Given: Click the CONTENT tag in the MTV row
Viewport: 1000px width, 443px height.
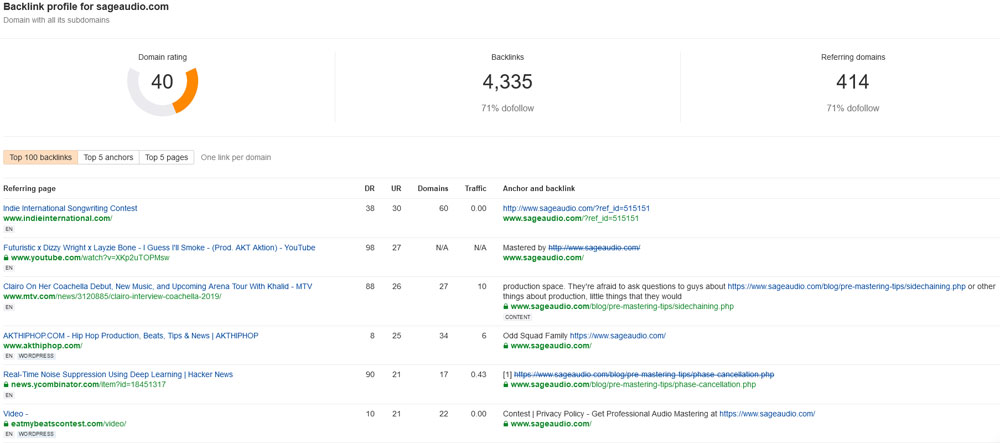Looking at the screenshot, I should (518, 317).
